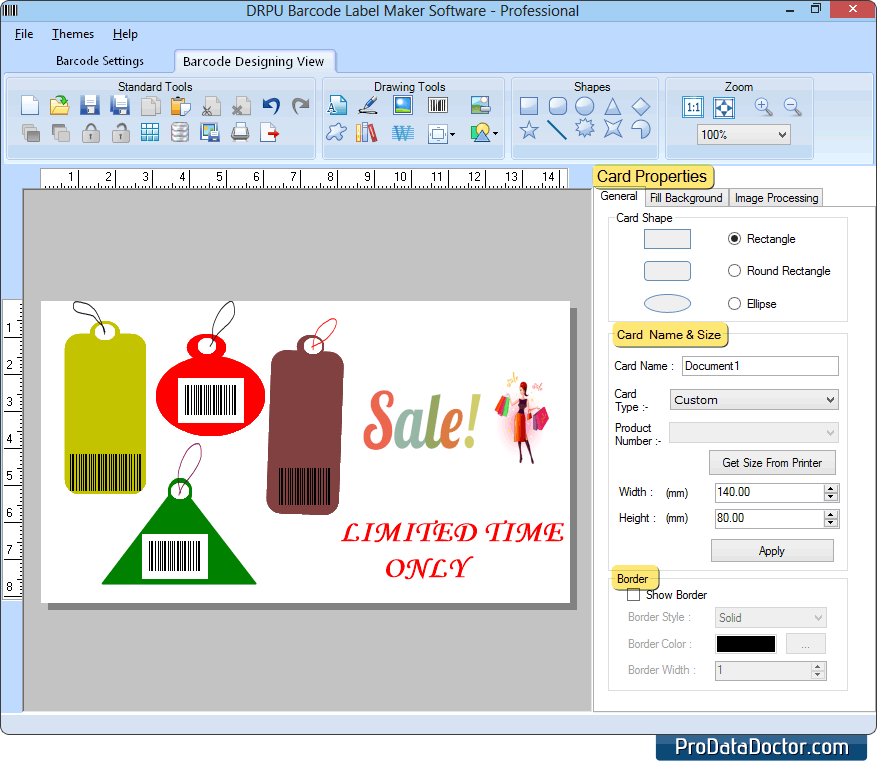Create a new blank document
Viewport: 877px width, 761px height.
click(x=30, y=106)
